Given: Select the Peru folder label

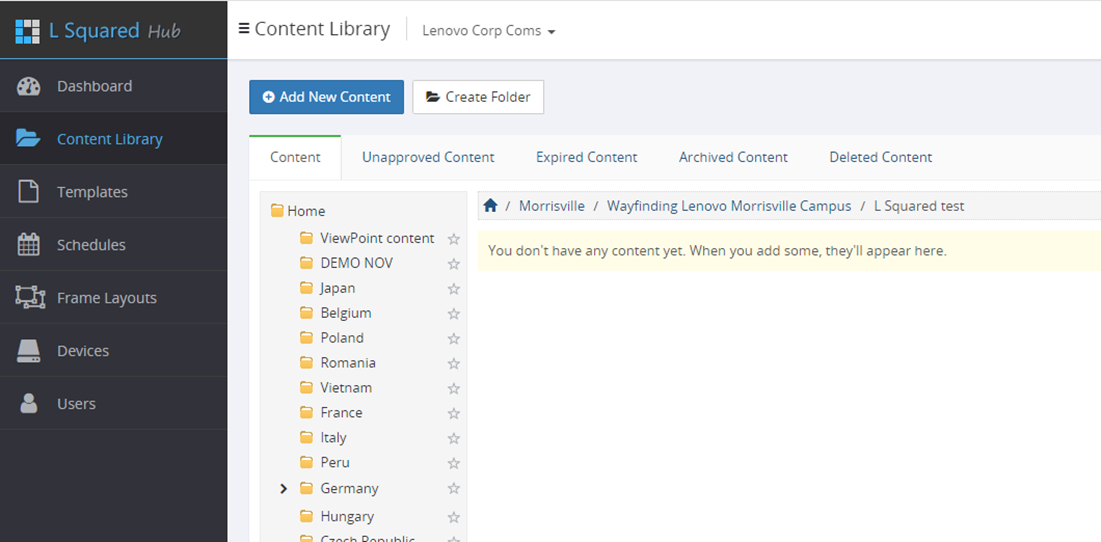Looking at the screenshot, I should (335, 463).
